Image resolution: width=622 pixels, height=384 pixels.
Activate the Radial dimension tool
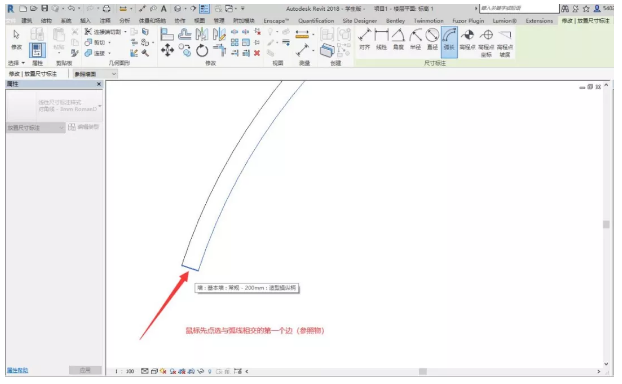pyautogui.click(x=415, y=39)
